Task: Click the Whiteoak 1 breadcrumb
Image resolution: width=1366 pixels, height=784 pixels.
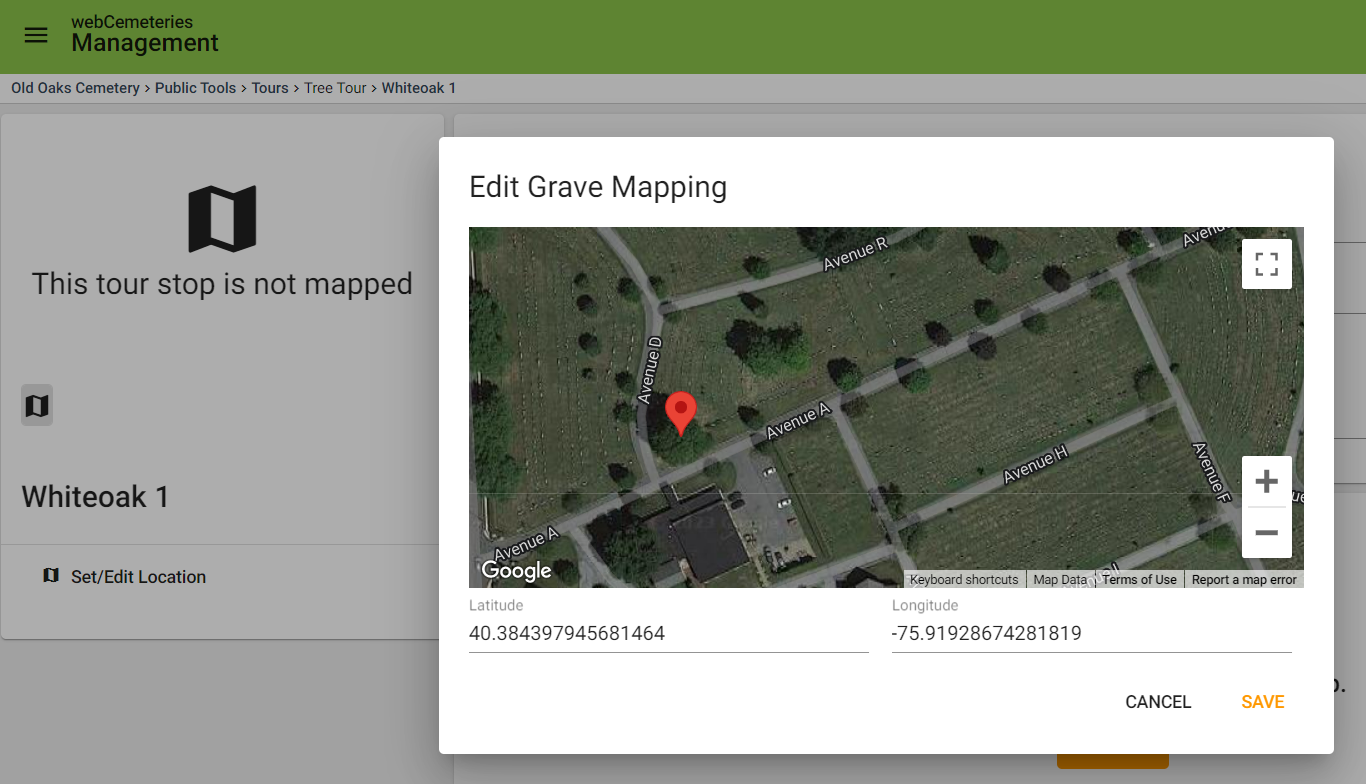Action: coord(419,88)
